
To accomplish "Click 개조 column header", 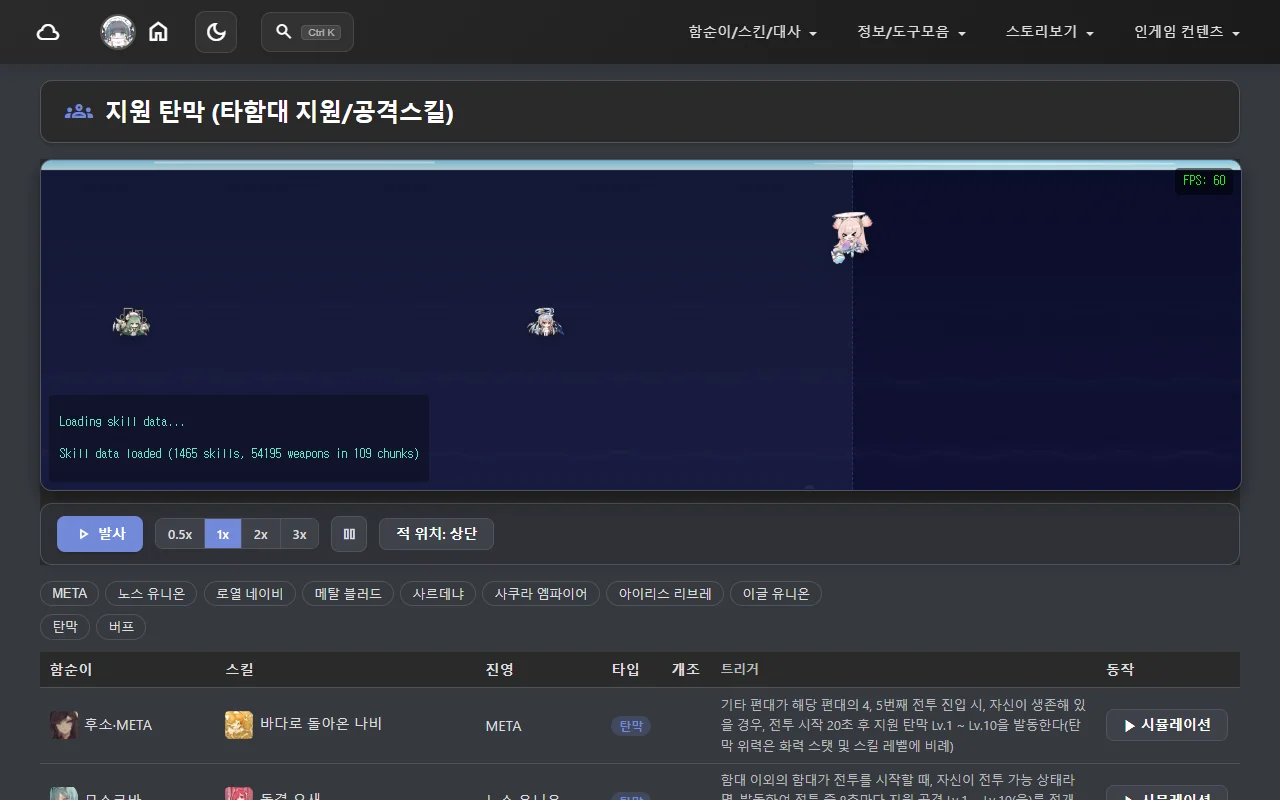I will click(x=685, y=669).
